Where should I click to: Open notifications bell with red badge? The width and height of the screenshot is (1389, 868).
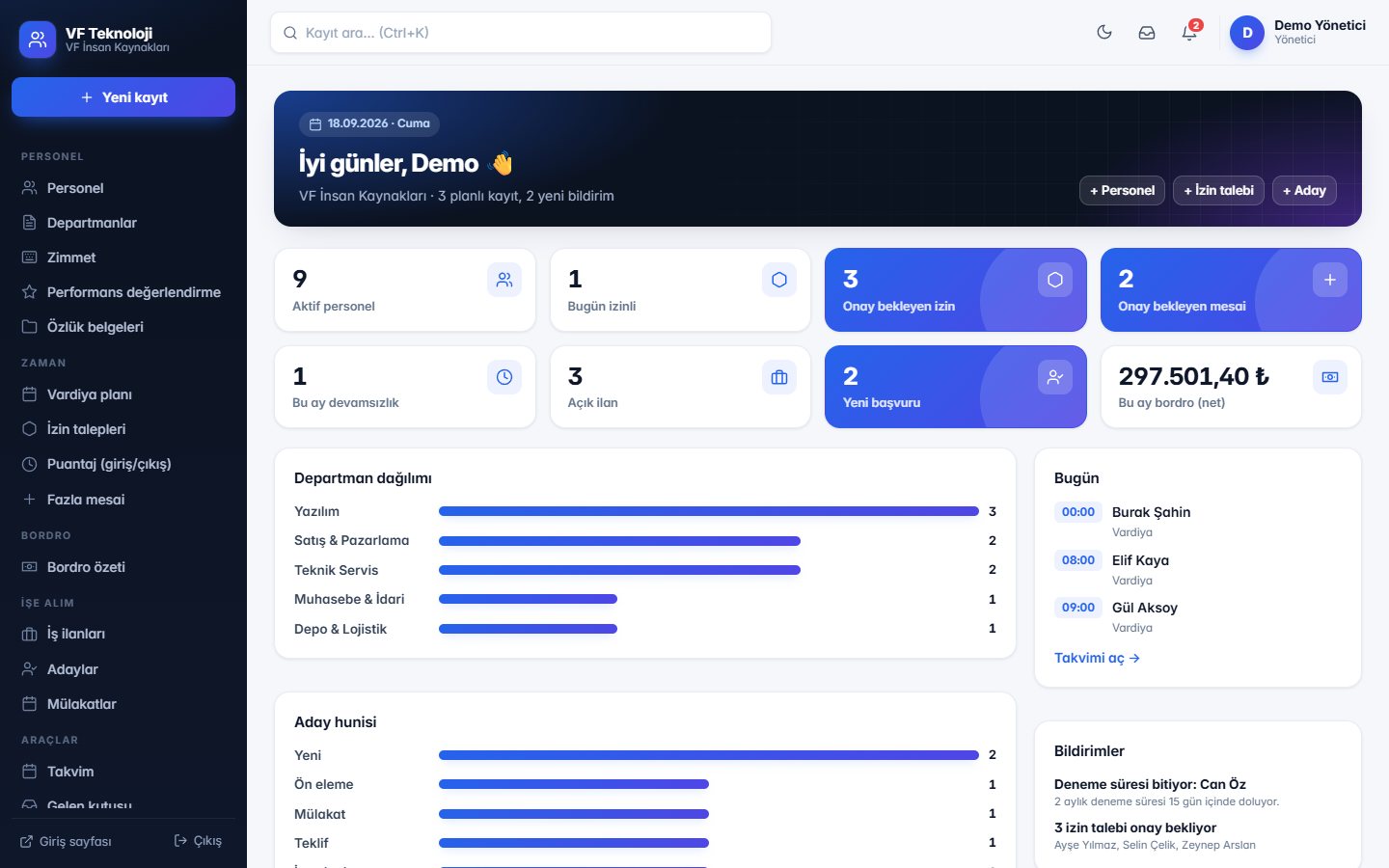click(1189, 33)
